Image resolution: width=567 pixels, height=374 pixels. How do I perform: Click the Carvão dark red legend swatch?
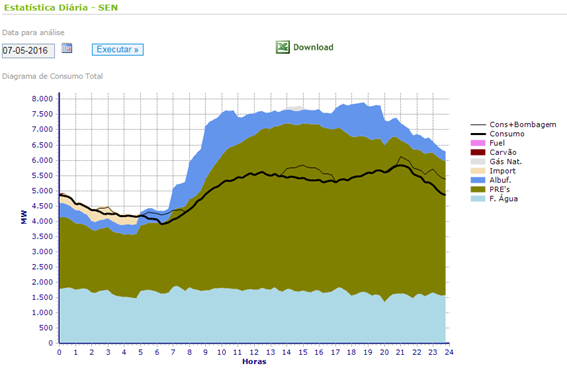[478, 152]
